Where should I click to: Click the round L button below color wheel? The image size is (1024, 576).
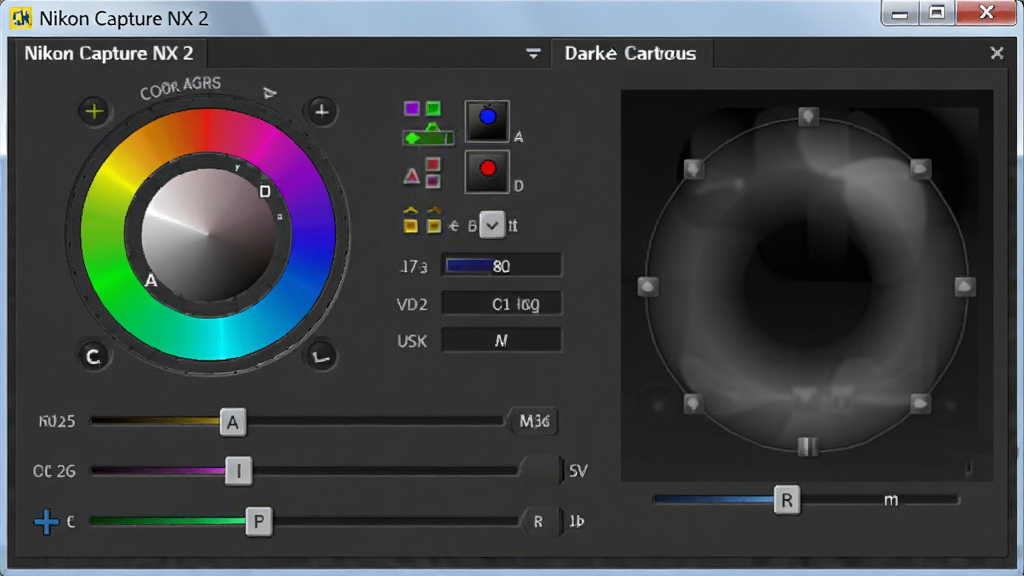(x=321, y=357)
